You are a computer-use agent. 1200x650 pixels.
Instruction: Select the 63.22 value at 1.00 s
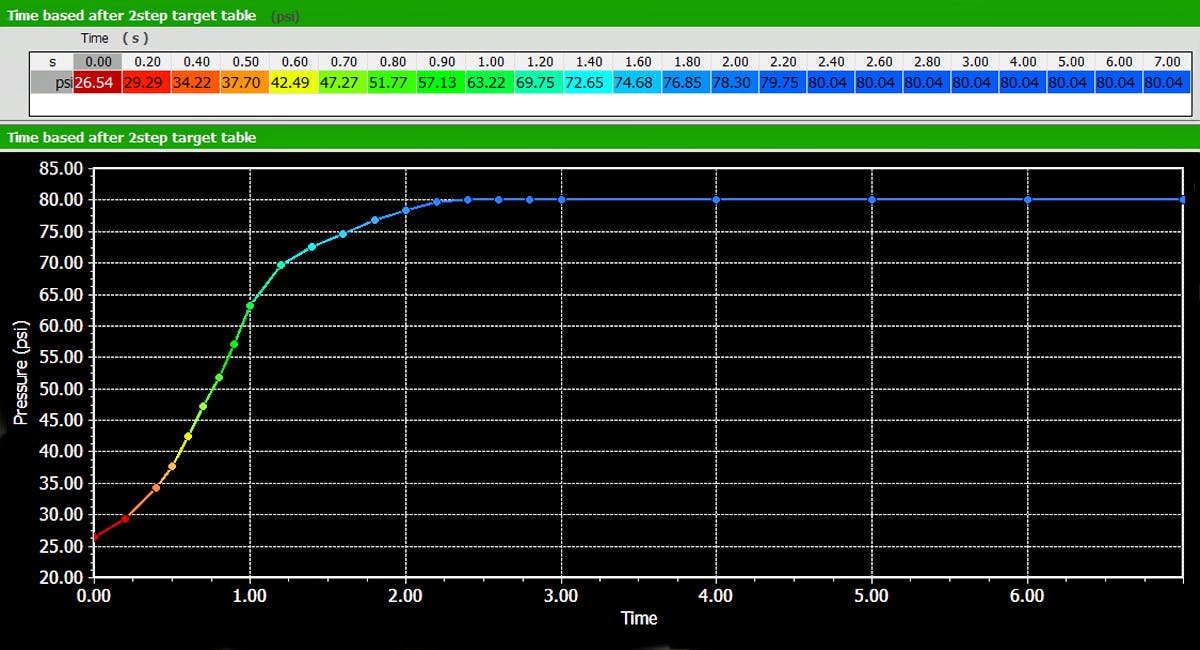pos(489,83)
